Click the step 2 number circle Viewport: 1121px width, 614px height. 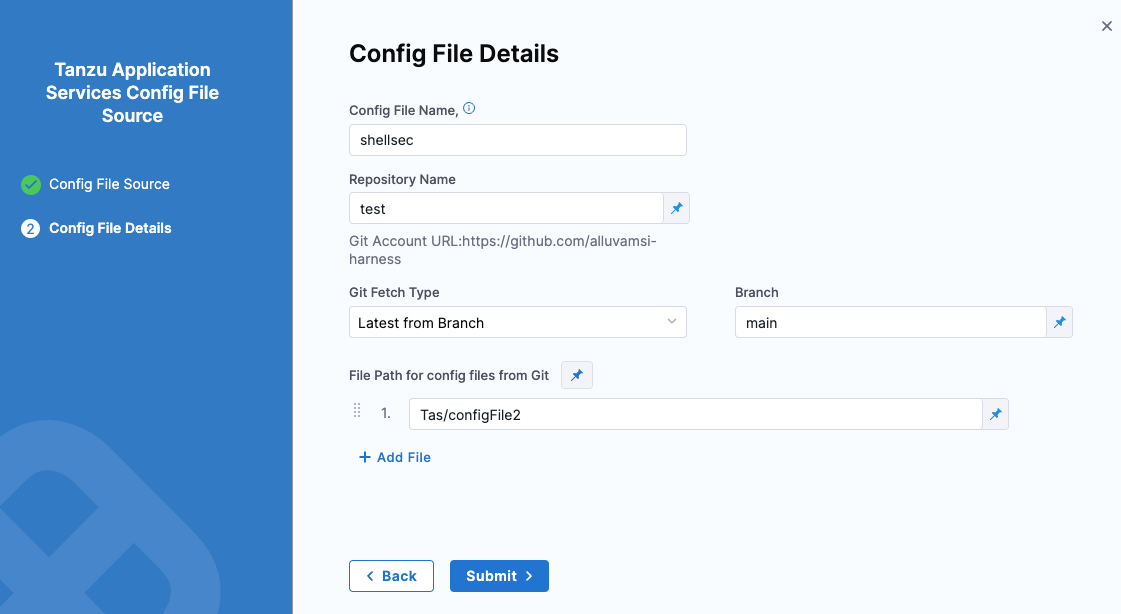[x=31, y=228]
